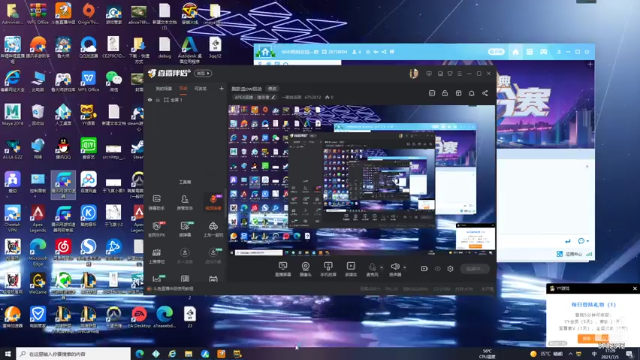Open streaming app settings gear
The image size is (640, 360).
[450, 269]
